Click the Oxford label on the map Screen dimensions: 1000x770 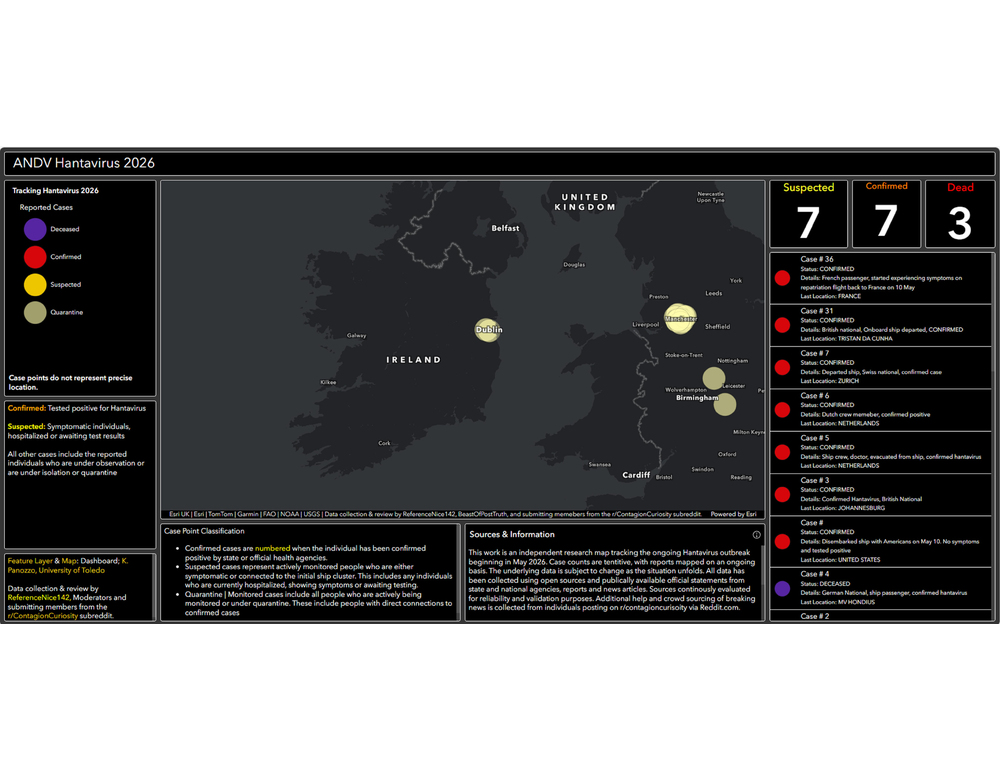tap(727, 454)
